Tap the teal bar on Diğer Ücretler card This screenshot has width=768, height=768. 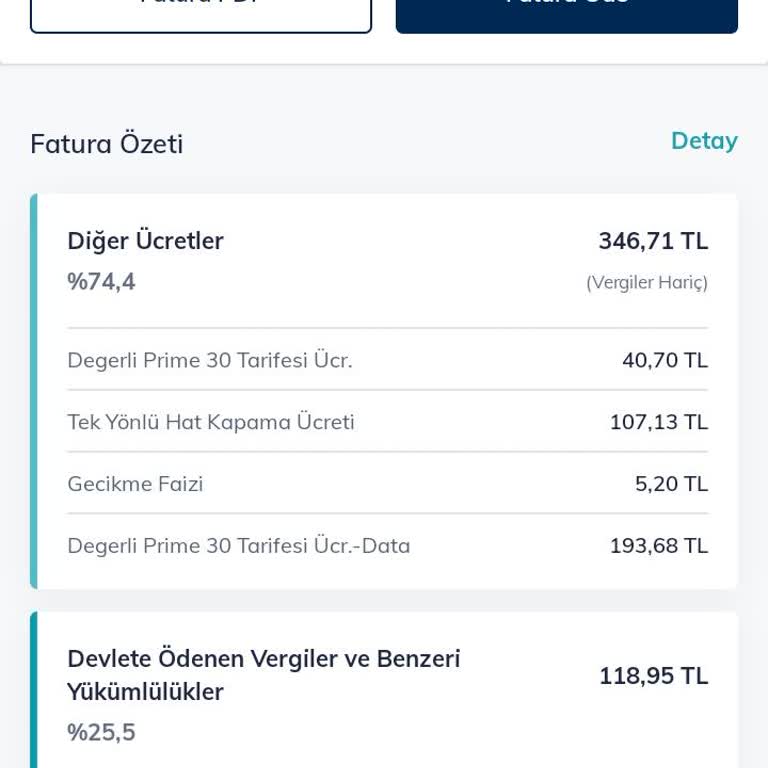pos(34,391)
